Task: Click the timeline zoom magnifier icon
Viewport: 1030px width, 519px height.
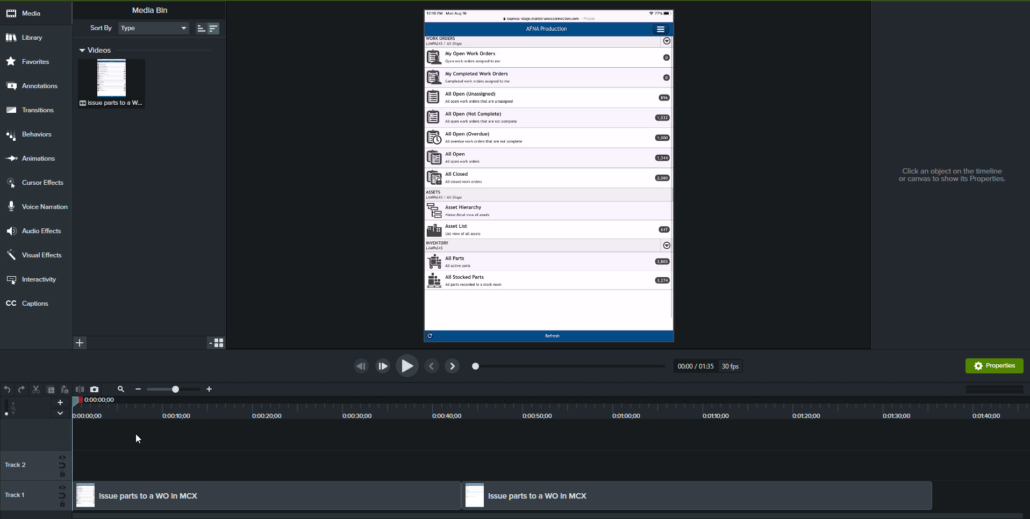Action: 121,390
